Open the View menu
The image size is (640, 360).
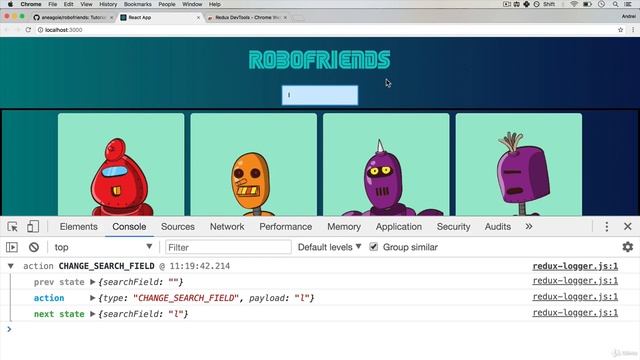(x=86, y=4)
